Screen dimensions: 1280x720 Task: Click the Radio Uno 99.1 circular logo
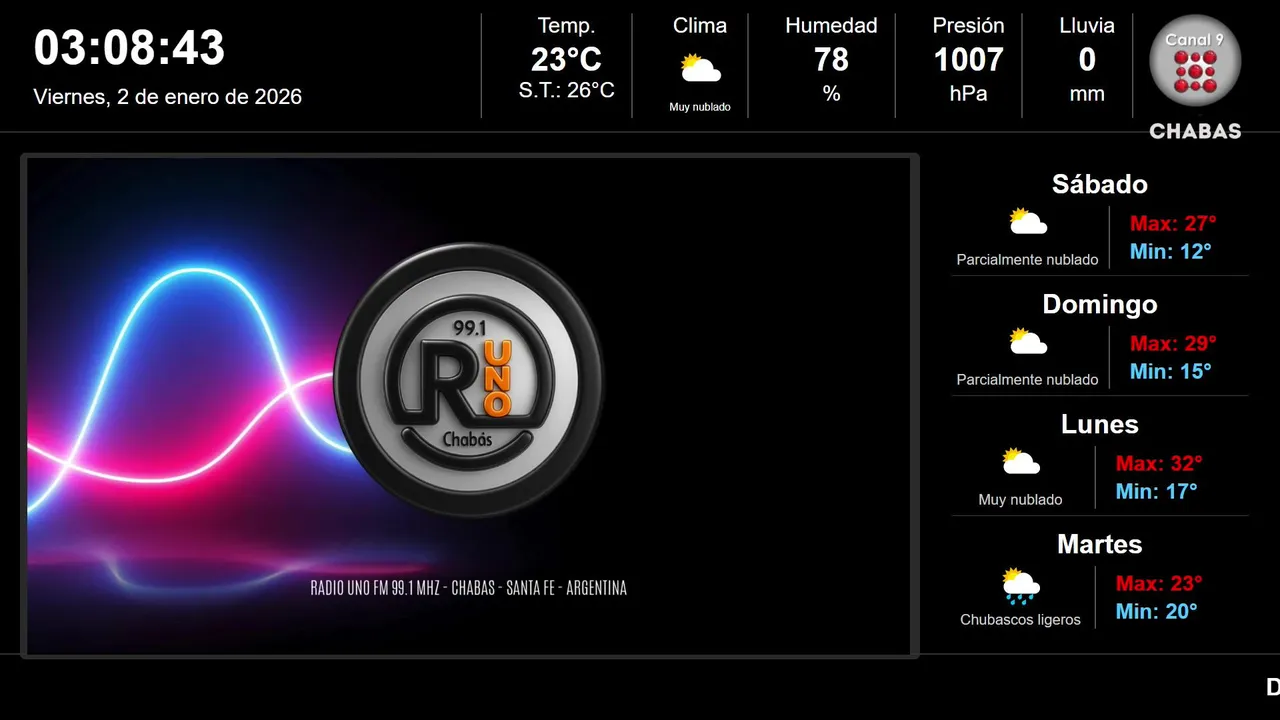coord(469,380)
